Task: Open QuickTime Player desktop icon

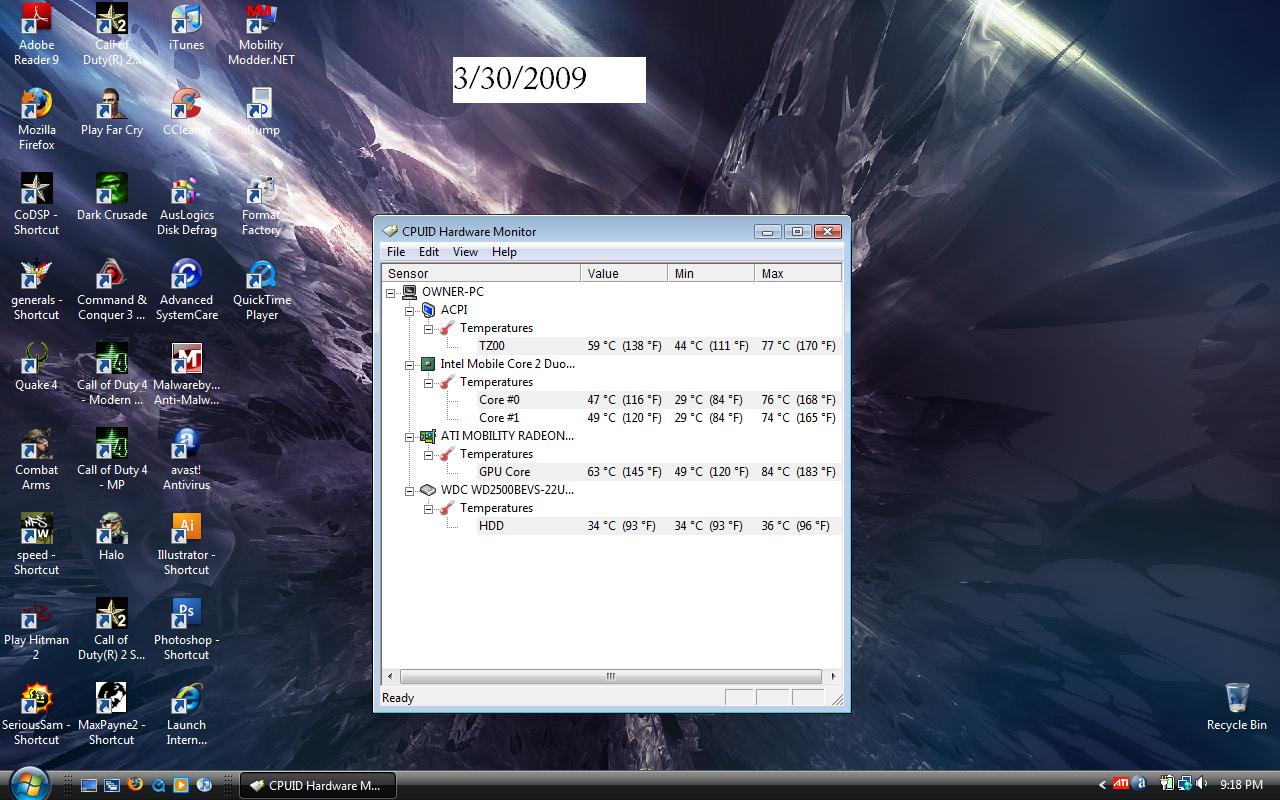Action: (261, 289)
